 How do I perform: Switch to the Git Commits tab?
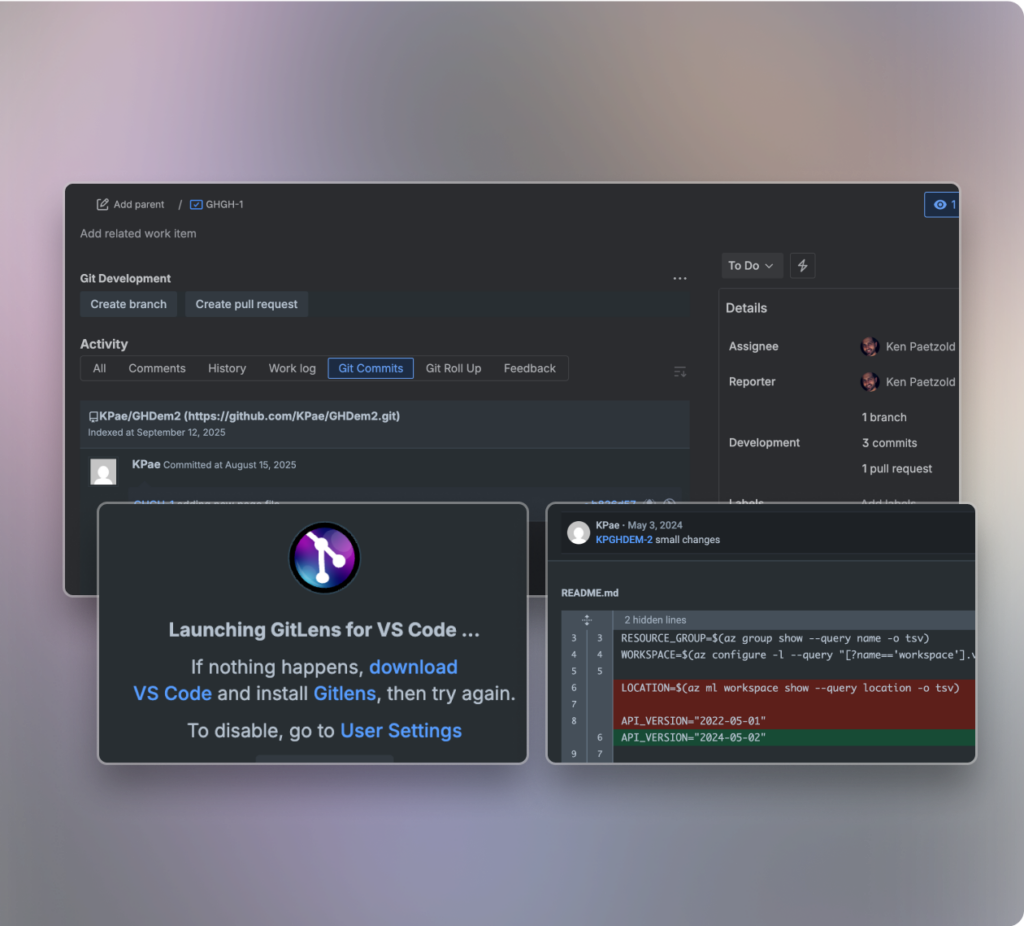click(x=370, y=368)
